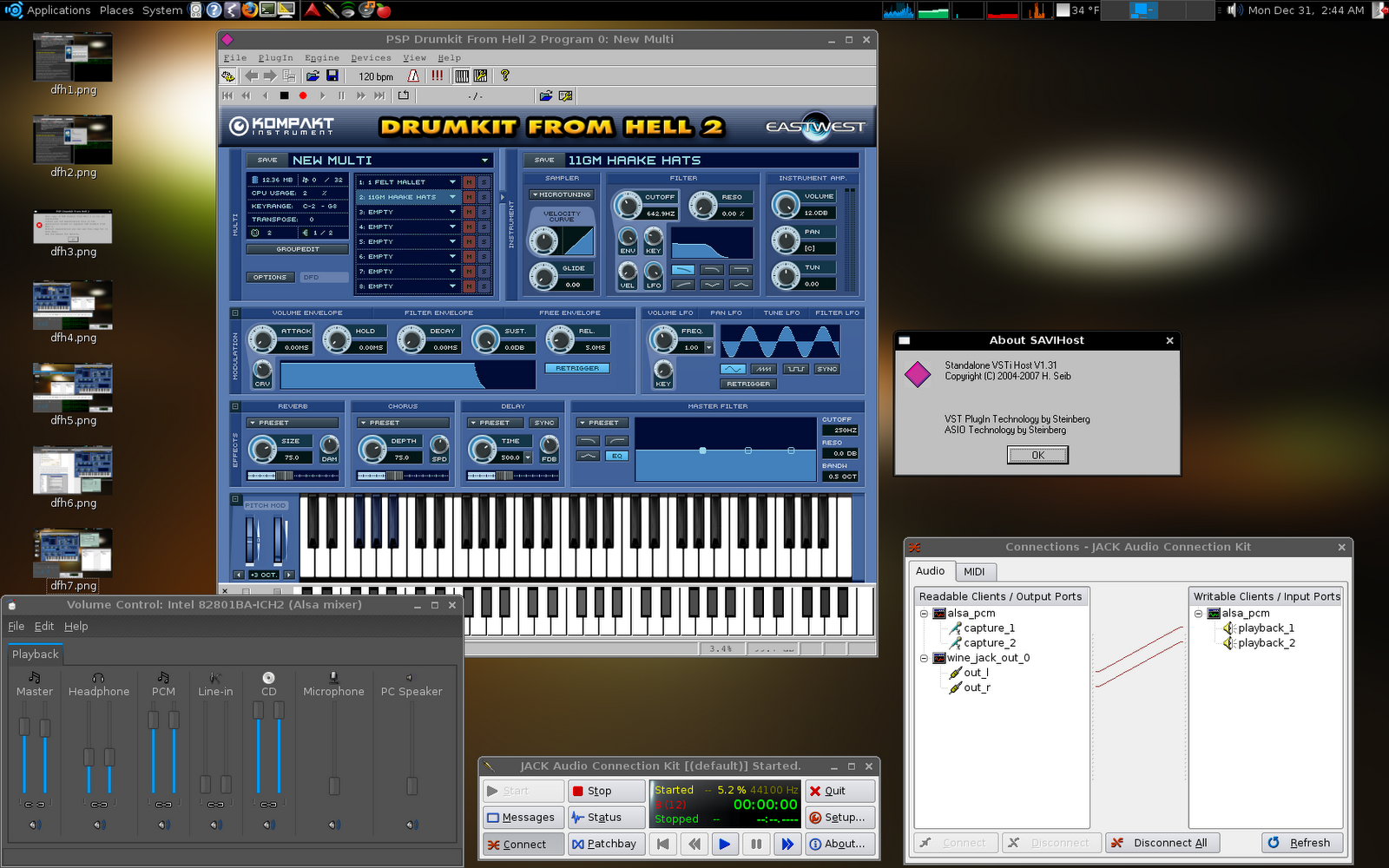1389x868 pixels.
Task: Open the Master Filter preset dropdown
Action: (x=603, y=423)
